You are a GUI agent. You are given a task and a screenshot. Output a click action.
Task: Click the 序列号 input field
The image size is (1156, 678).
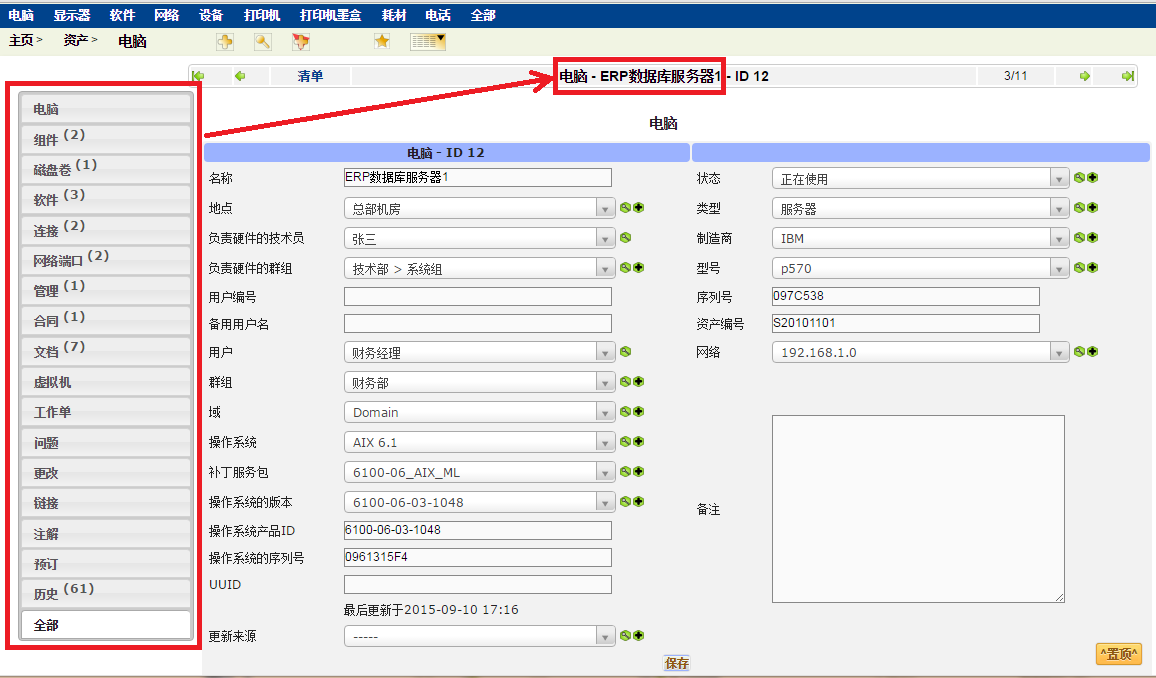905,296
